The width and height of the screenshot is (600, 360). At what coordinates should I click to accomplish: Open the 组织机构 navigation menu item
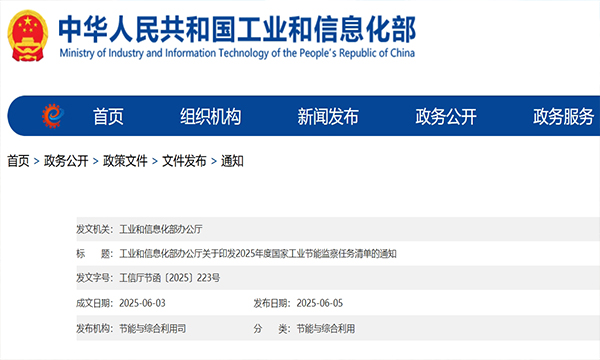[x=210, y=116]
